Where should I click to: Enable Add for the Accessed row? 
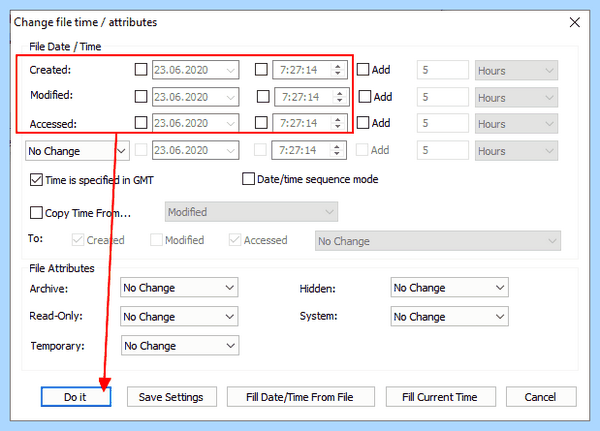tap(363, 123)
